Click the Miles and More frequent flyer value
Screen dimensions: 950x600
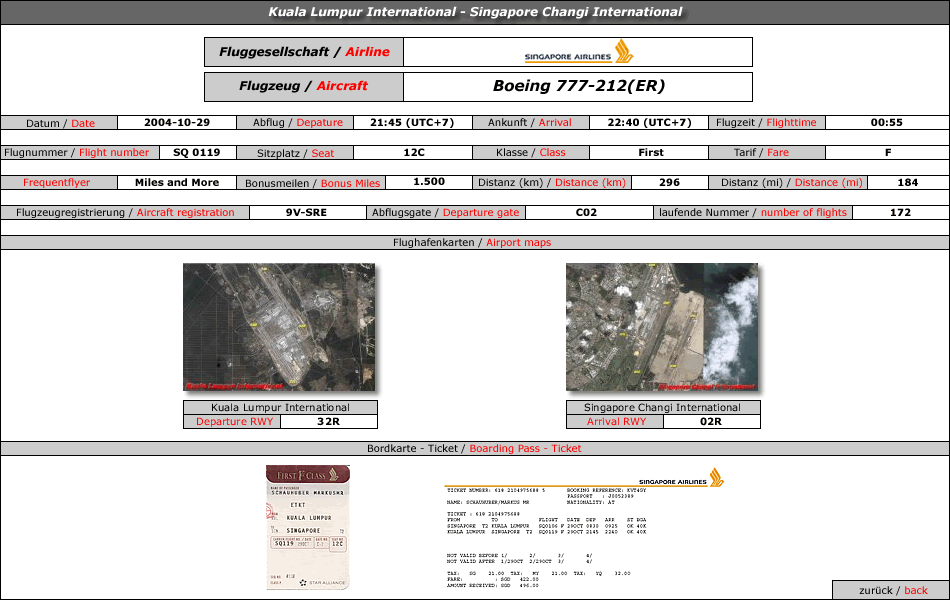(177, 182)
